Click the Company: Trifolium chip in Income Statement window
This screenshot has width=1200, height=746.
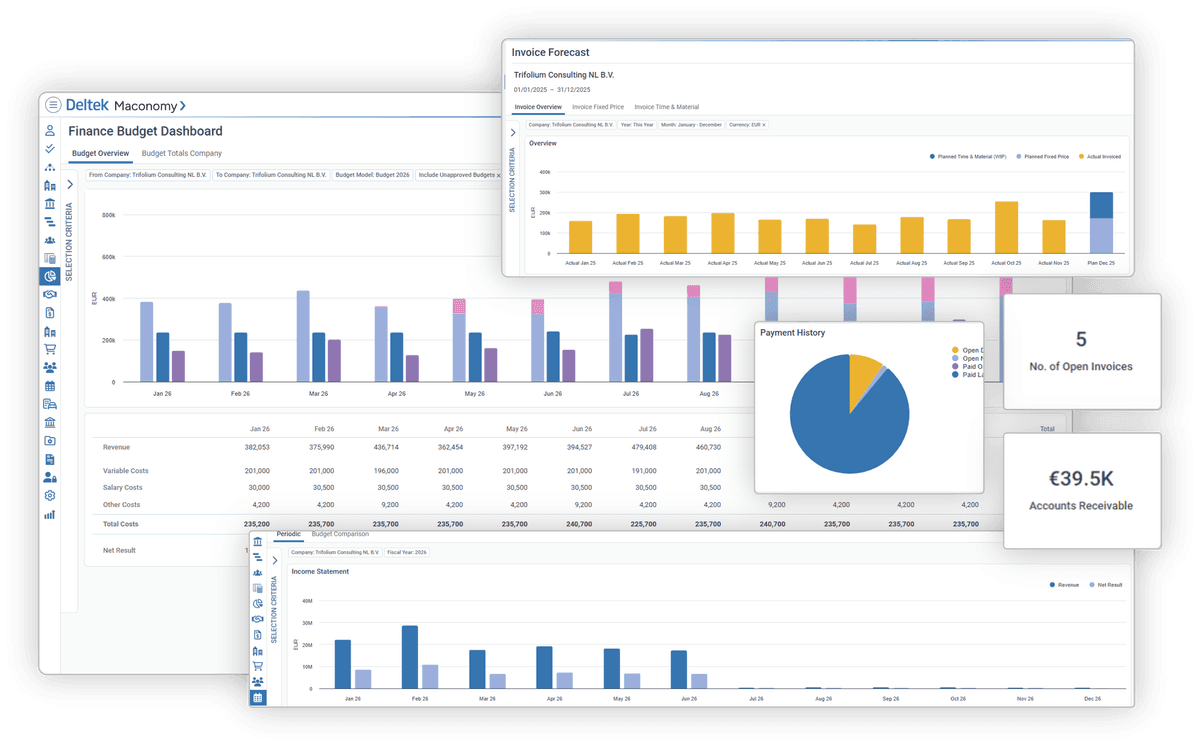[335, 552]
